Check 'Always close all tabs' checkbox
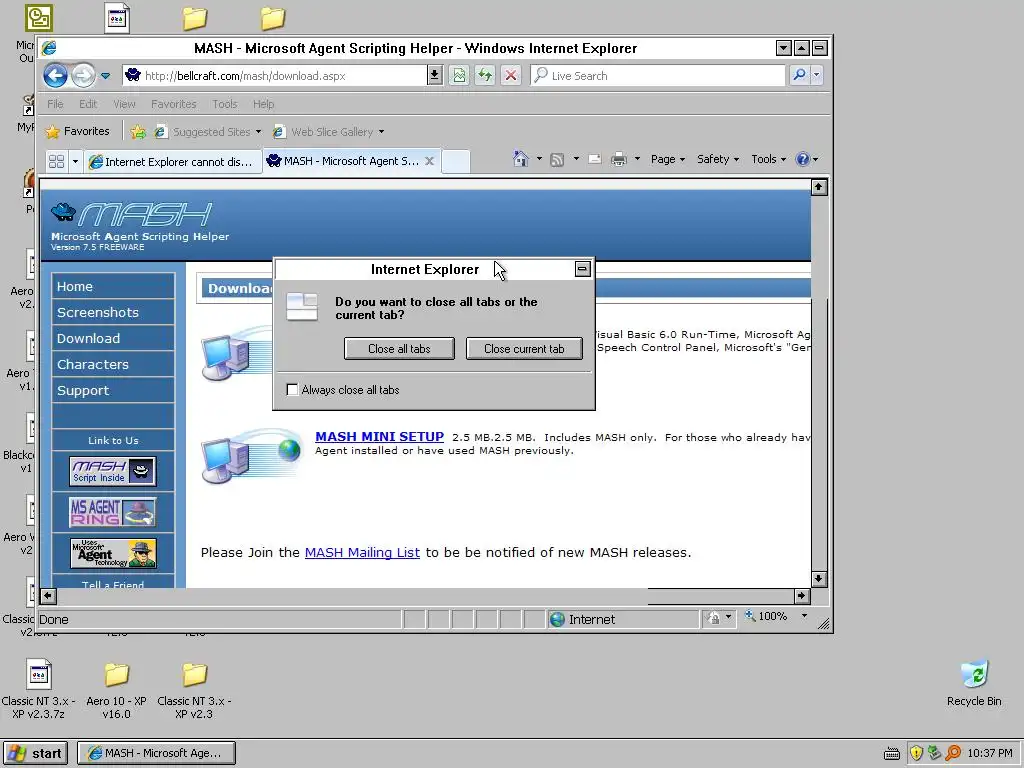 click(292, 390)
